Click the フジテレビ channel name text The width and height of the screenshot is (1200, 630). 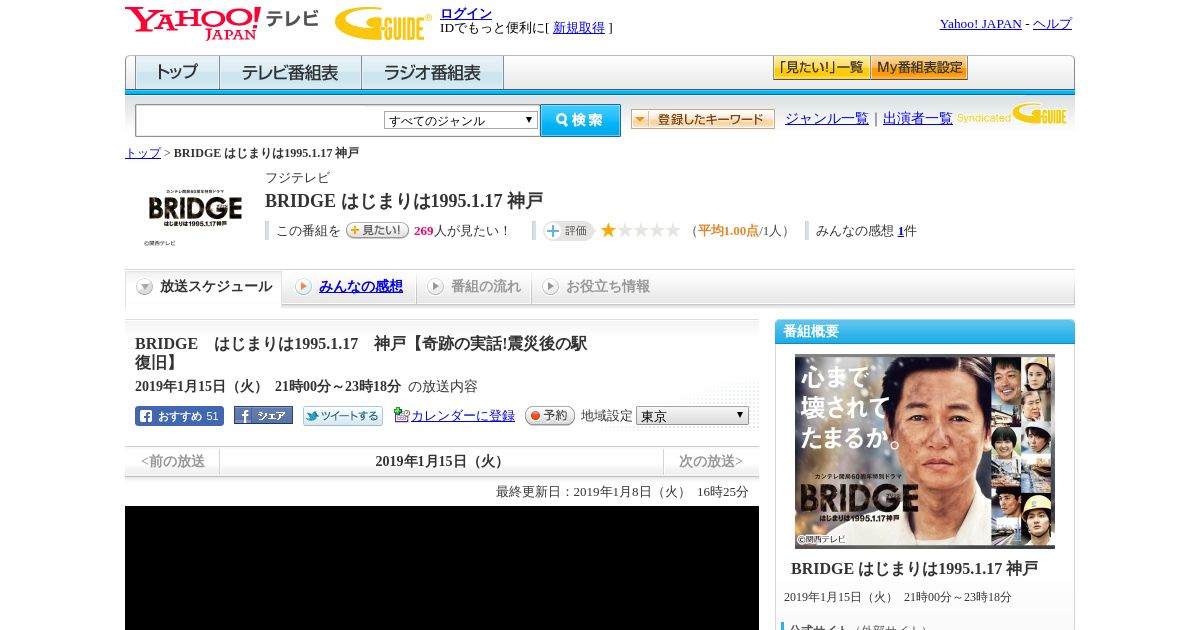pyautogui.click(x=297, y=178)
